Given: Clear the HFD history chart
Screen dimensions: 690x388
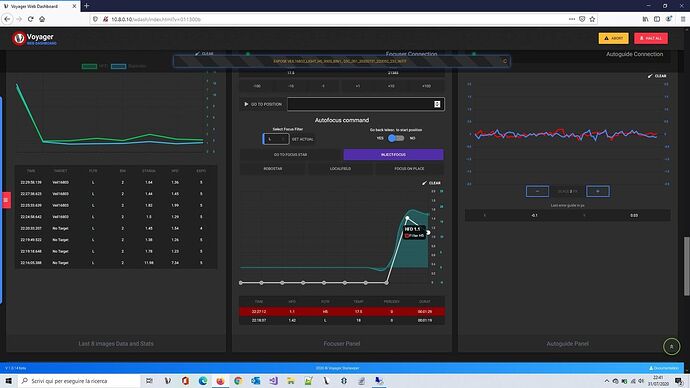Looking at the screenshot, I should coord(204,54).
